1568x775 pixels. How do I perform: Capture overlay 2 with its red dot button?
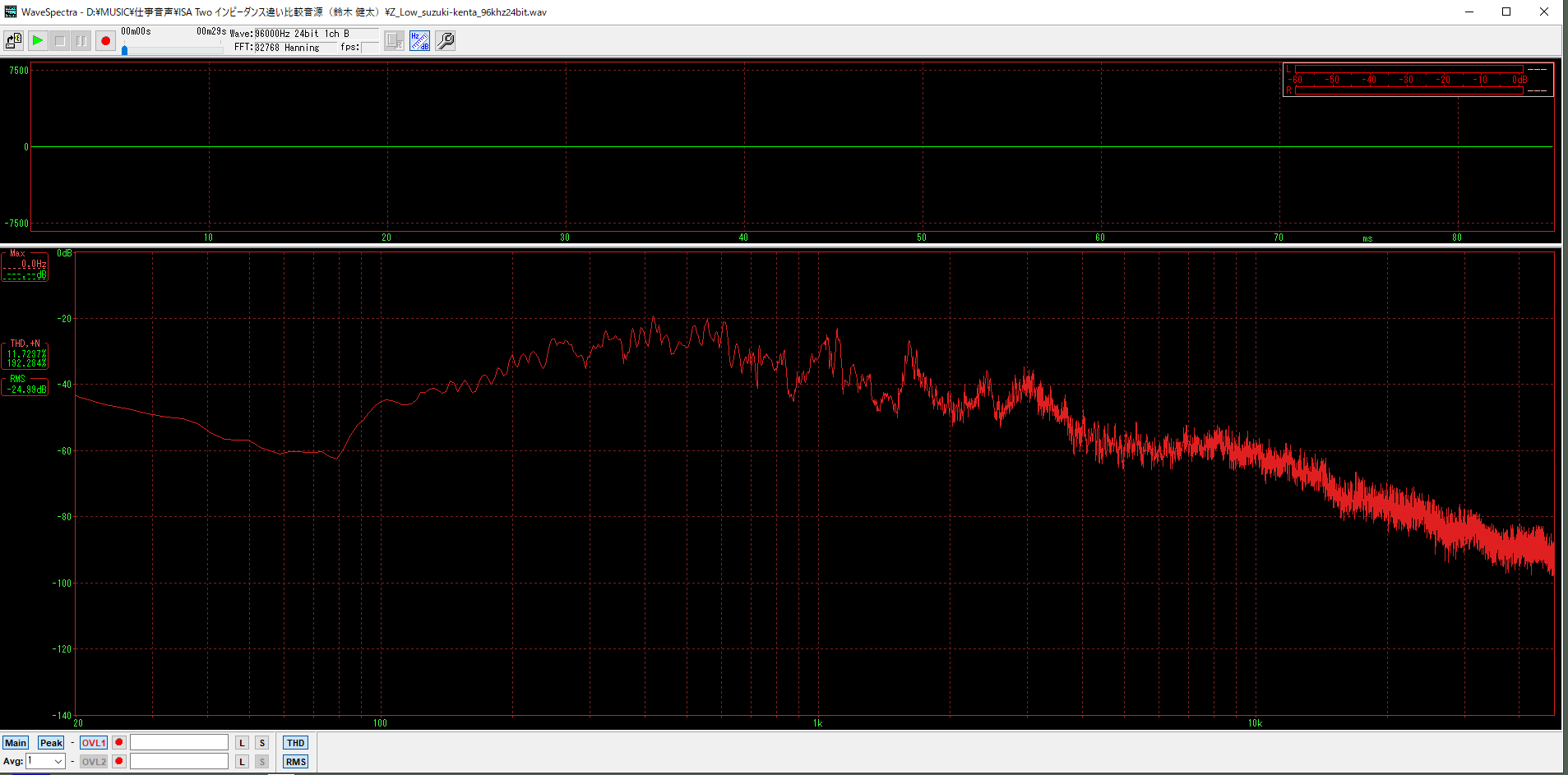[119, 762]
